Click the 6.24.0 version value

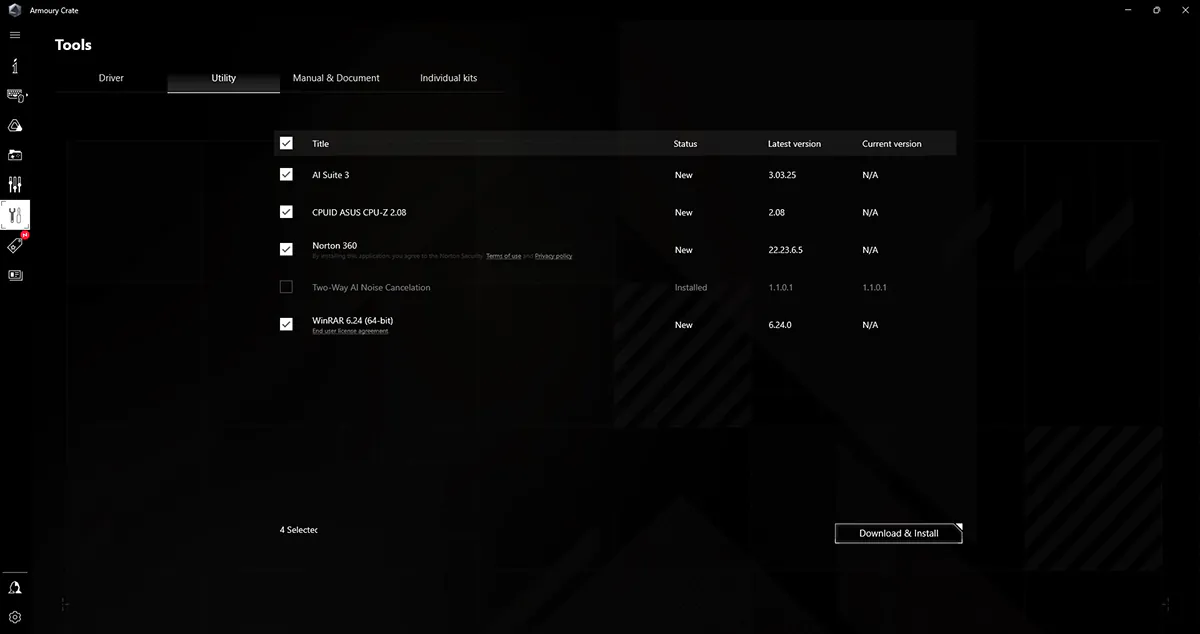coord(780,325)
